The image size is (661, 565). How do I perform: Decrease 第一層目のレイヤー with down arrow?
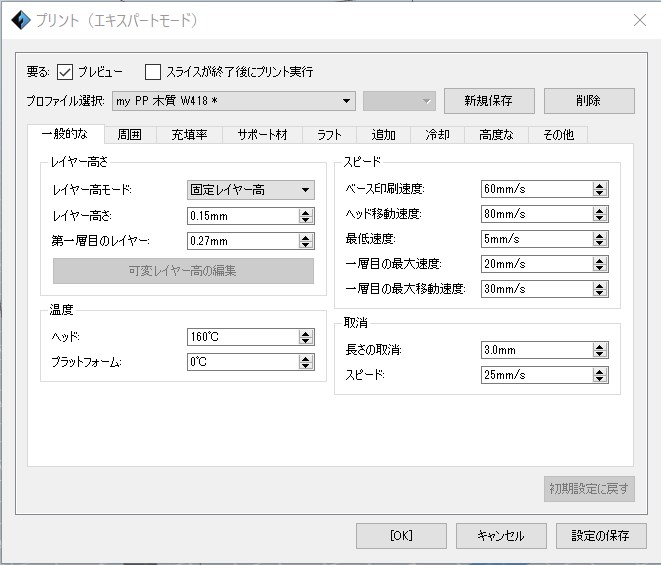[306, 245]
